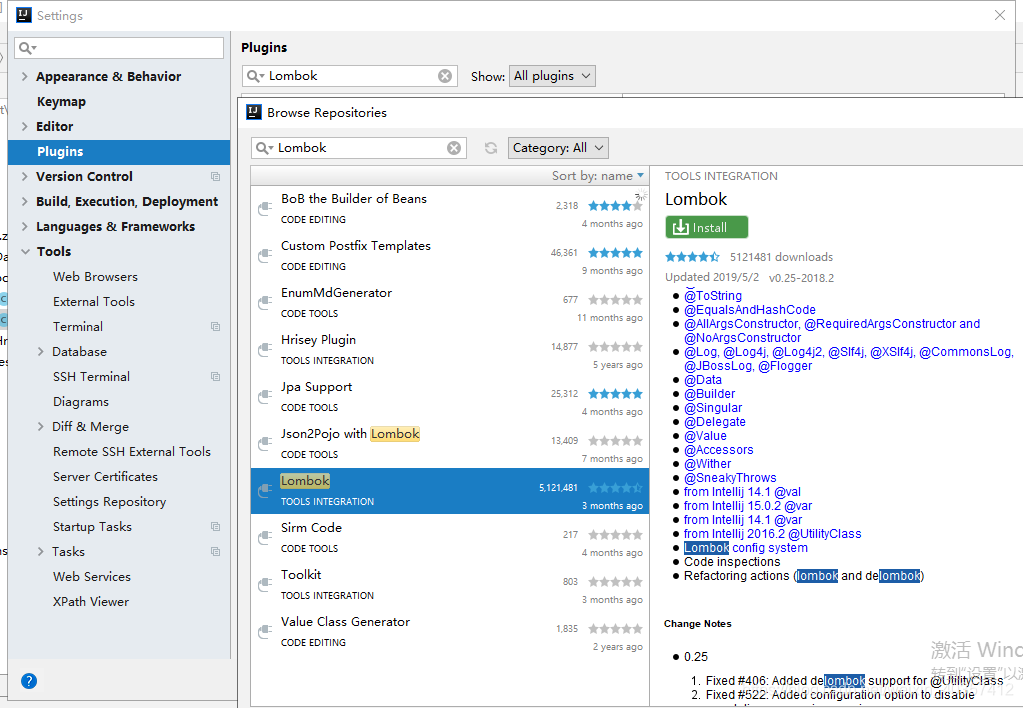This screenshot has height=708, width=1023.
Task: Expand Appearance & Behavior section
Action: tap(25, 76)
